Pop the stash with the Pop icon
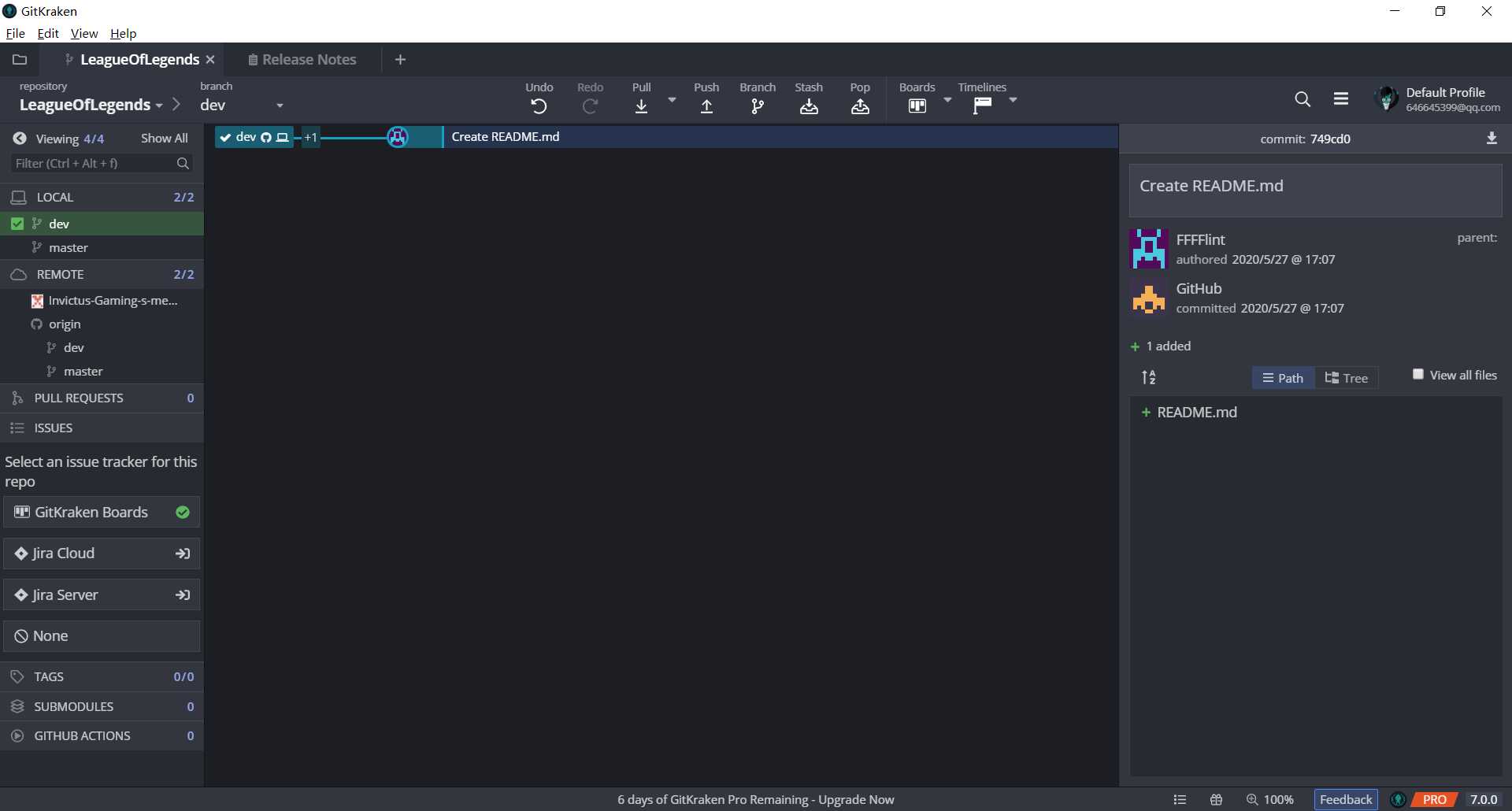 click(x=860, y=106)
